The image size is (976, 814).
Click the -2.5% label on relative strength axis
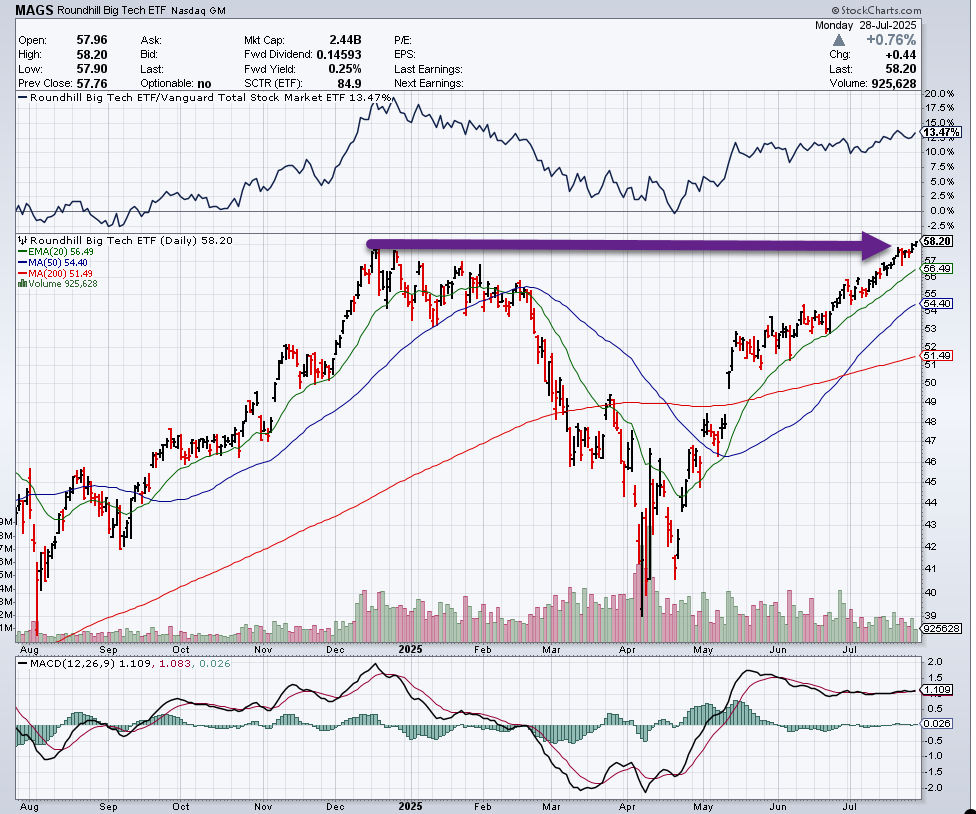939,225
